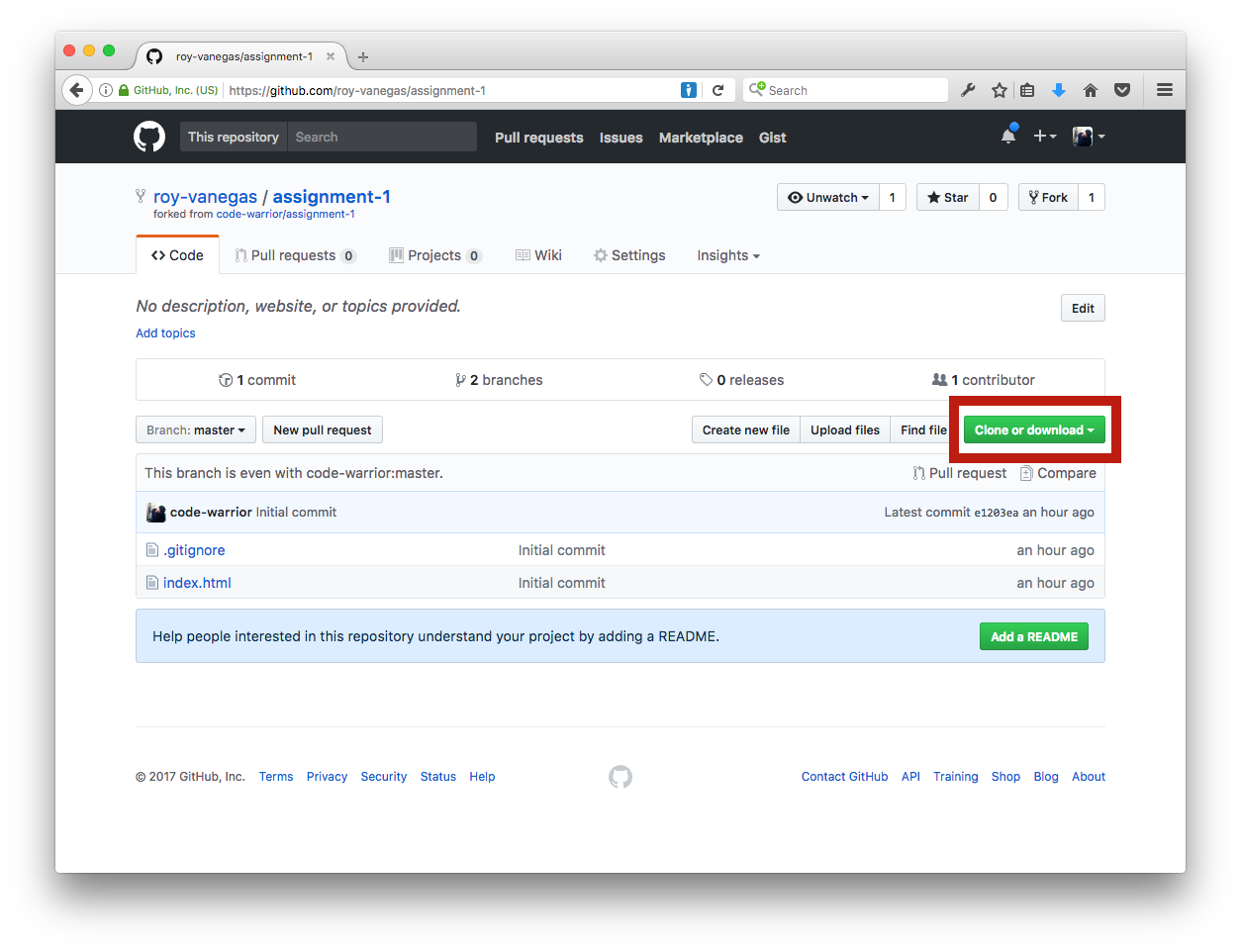Star the repository

pos(948,198)
